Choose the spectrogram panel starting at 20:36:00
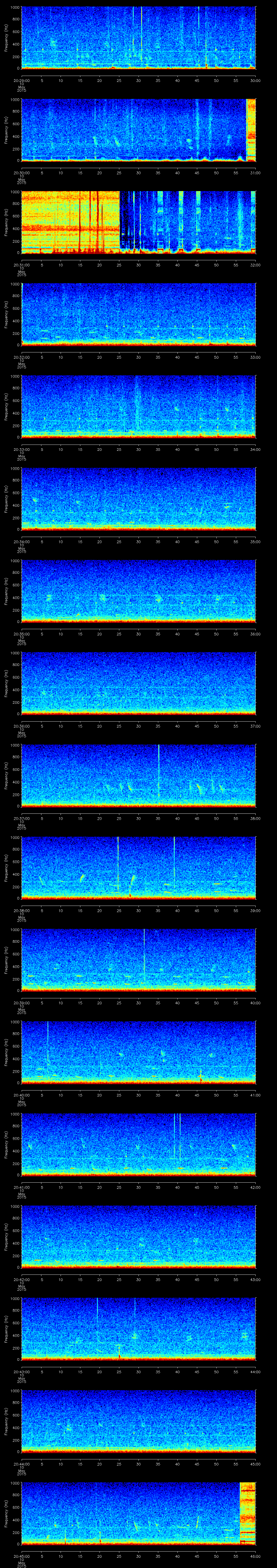Image resolution: width=277 pixels, height=1568 pixels. tap(139, 683)
